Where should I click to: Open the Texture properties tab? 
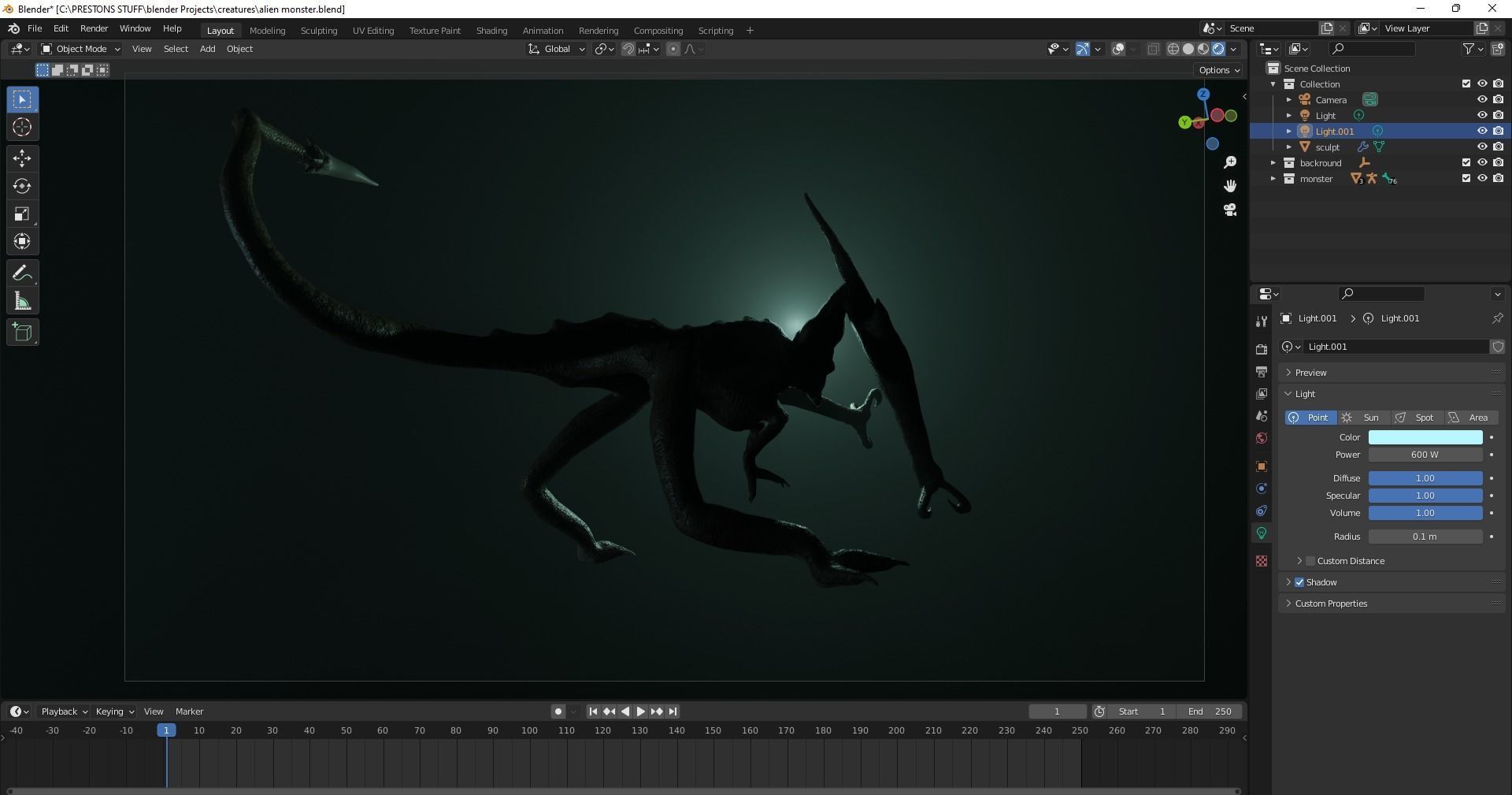click(1262, 561)
